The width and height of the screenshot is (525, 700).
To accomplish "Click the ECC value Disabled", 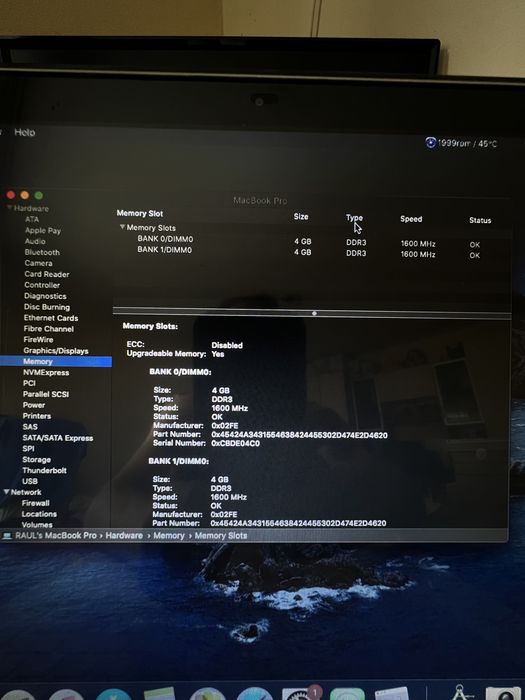I will 227,345.
